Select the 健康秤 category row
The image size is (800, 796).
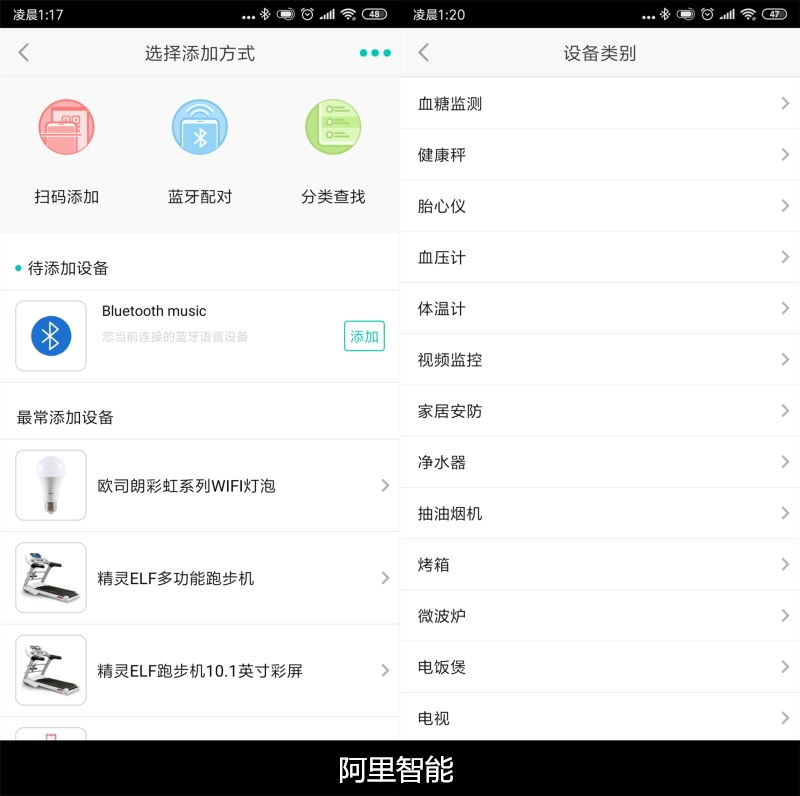pyautogui.click(x=600, y=154)
